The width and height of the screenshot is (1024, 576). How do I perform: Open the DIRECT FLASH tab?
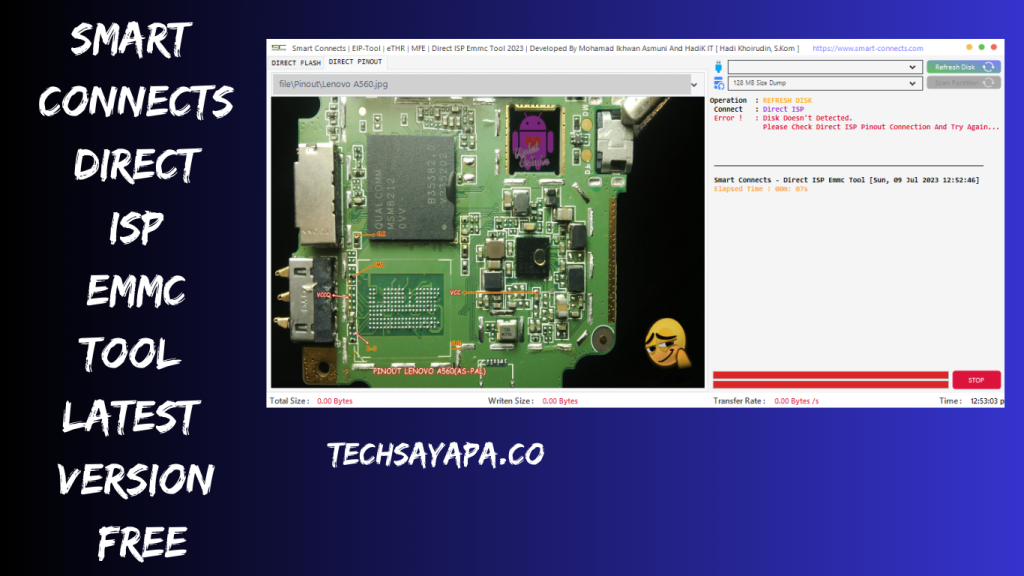tap(296, 63)
